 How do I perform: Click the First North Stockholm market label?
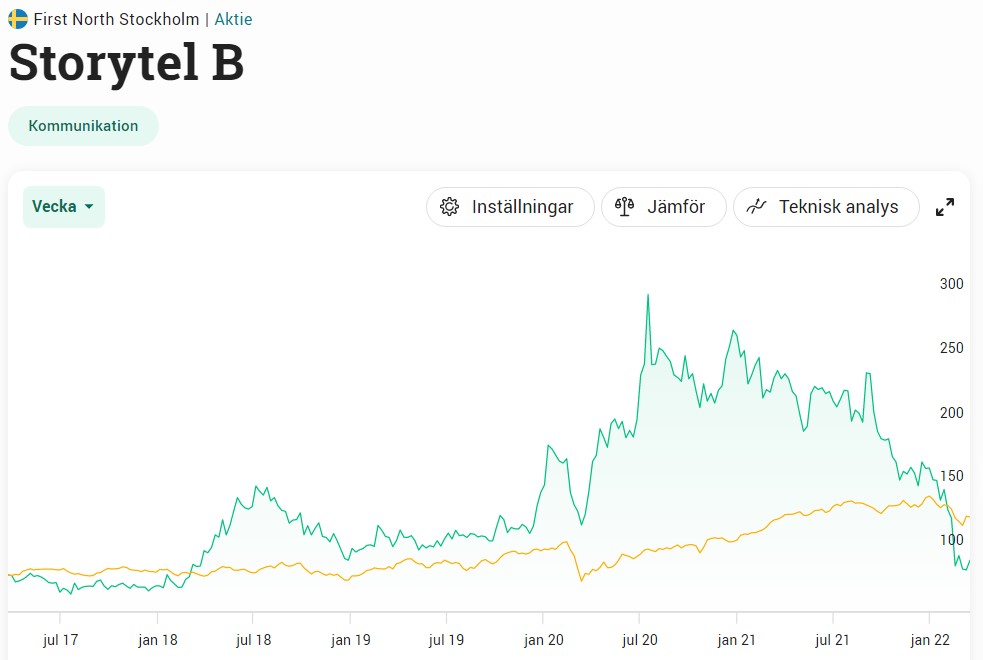tap(116, 19)
